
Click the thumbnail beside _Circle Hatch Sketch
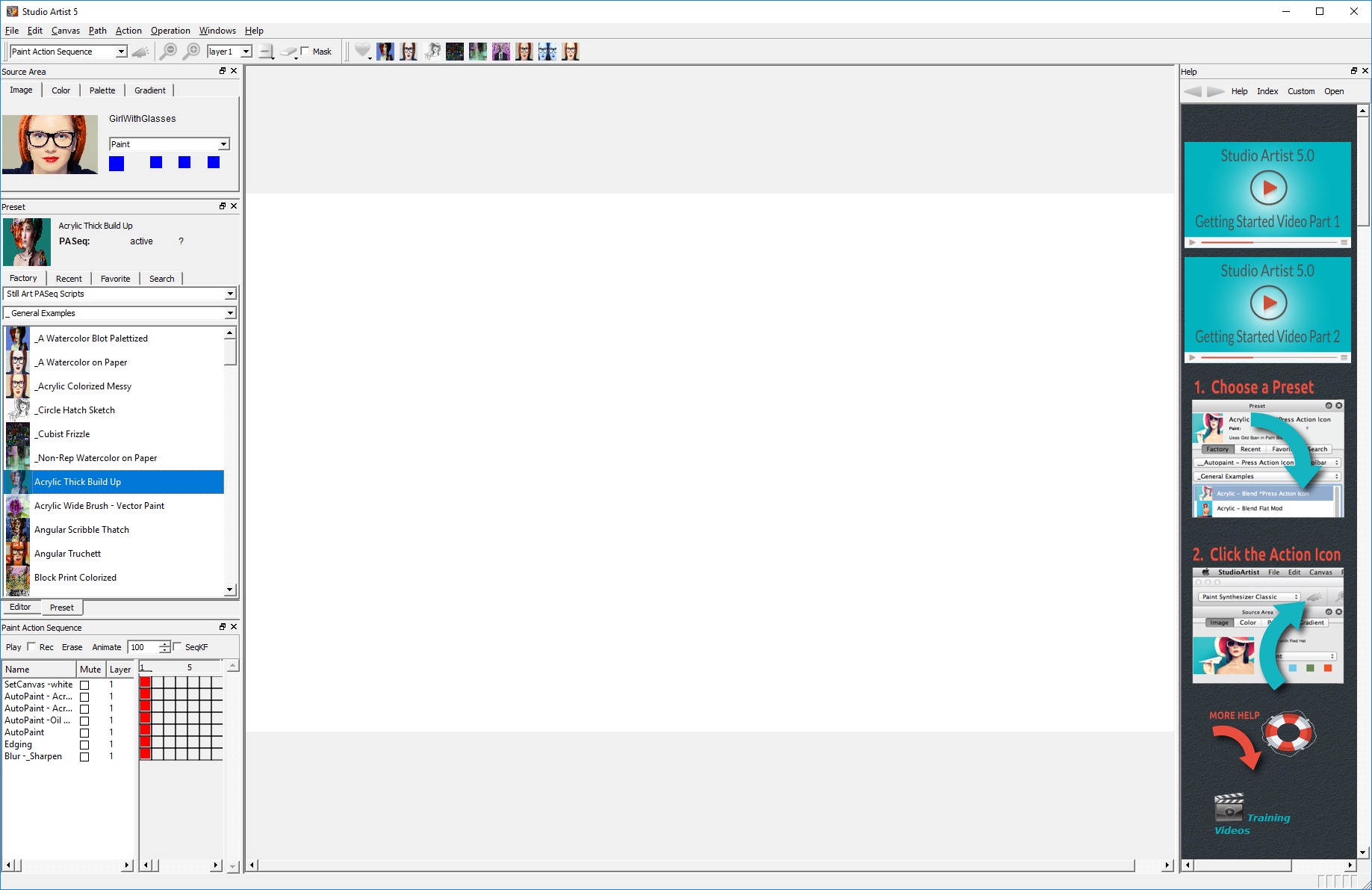click(18, 410)
